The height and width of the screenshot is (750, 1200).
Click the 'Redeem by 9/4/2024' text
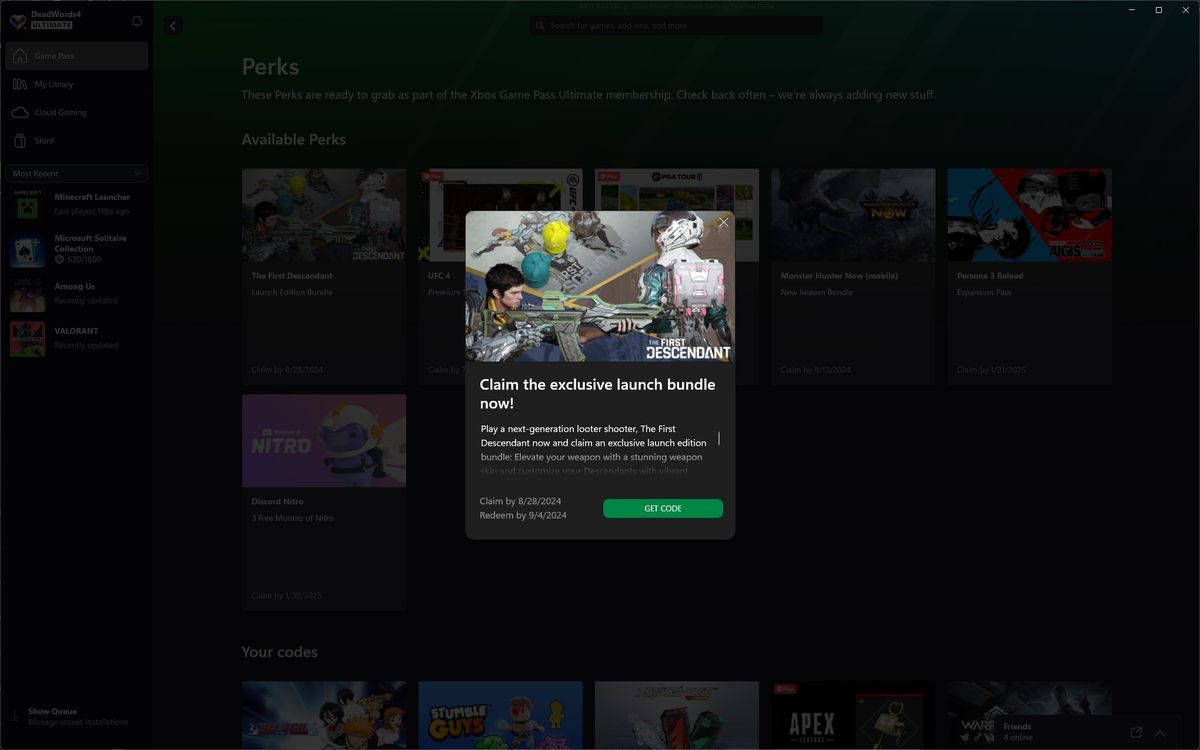[x=523, y=515]
